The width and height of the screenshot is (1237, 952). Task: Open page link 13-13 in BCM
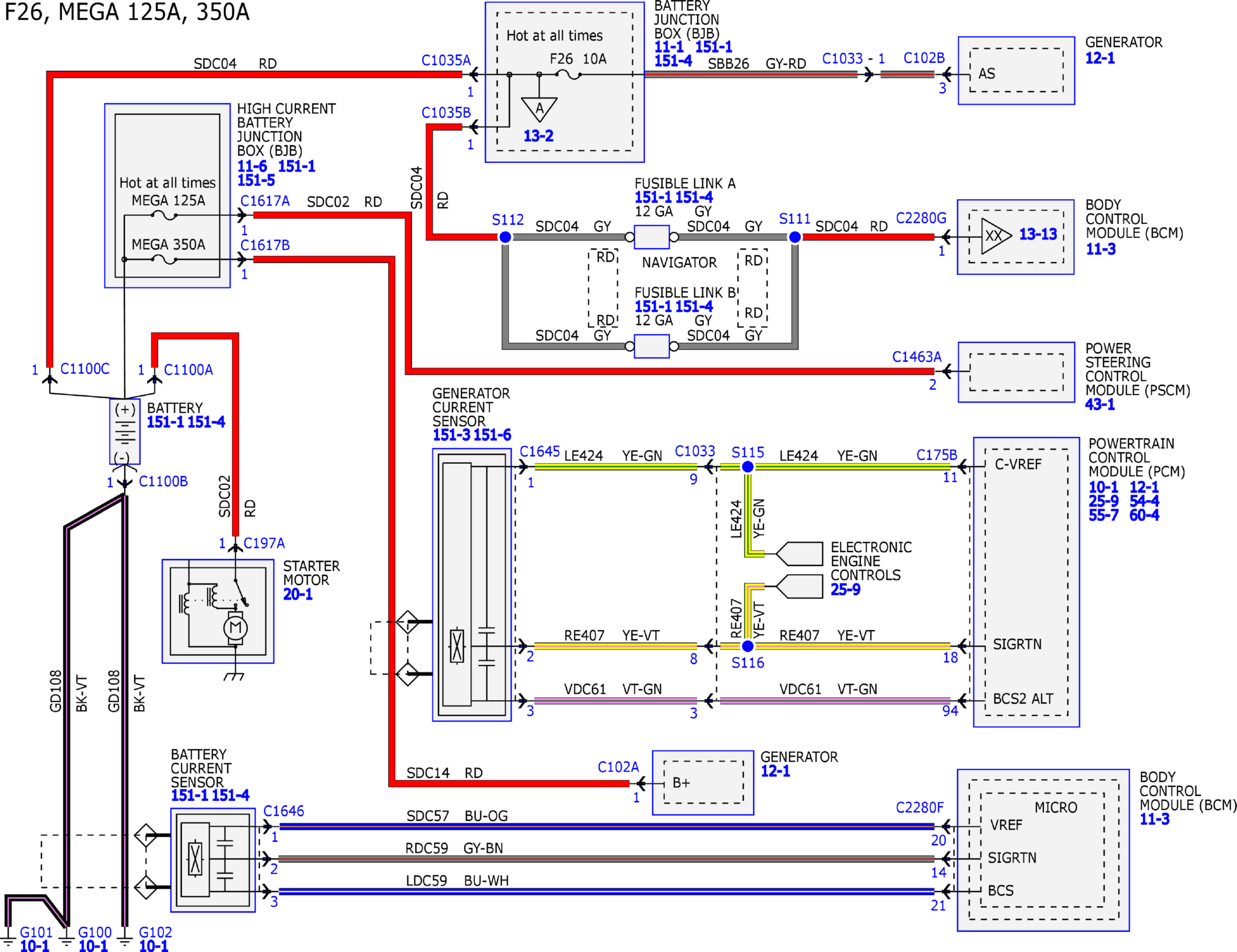(1038, 234)
